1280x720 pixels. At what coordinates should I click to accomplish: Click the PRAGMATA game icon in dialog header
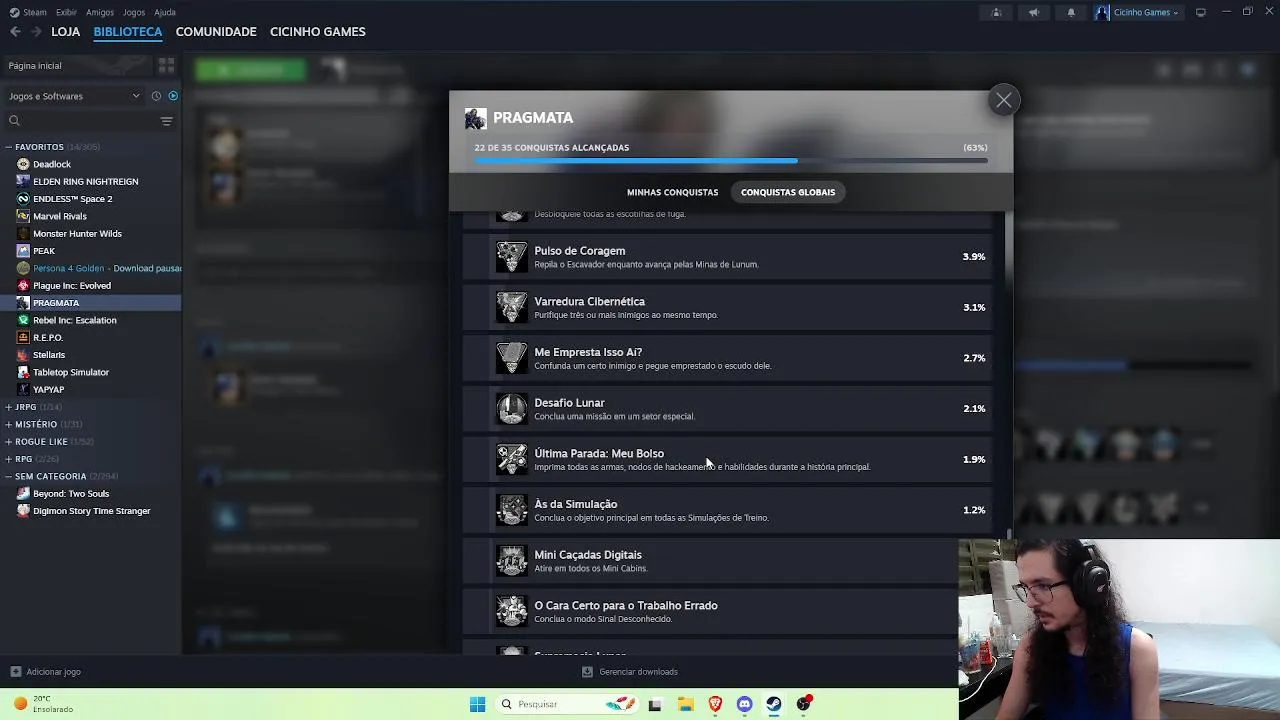476,119
